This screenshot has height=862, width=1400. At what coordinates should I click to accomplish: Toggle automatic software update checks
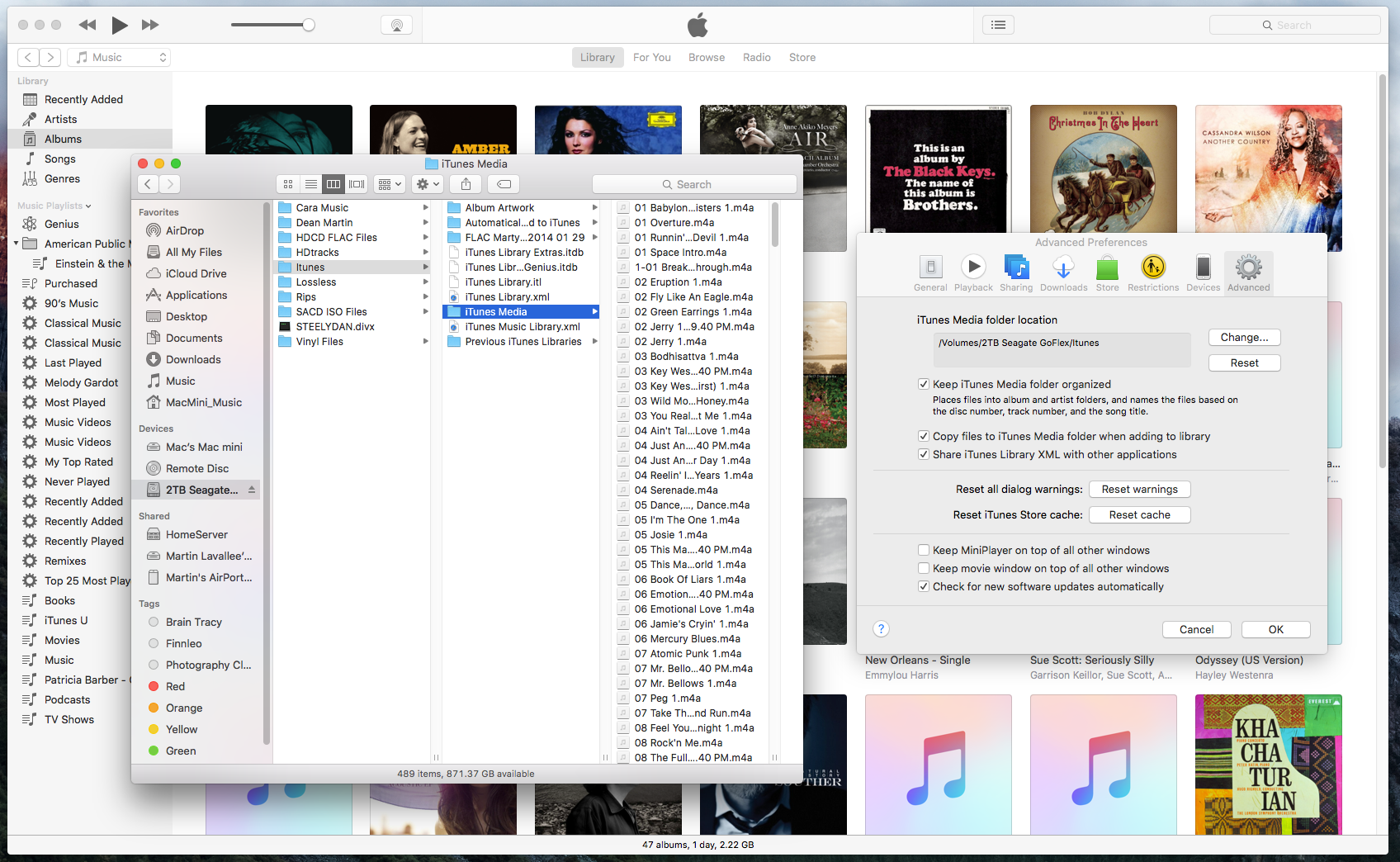924,586
